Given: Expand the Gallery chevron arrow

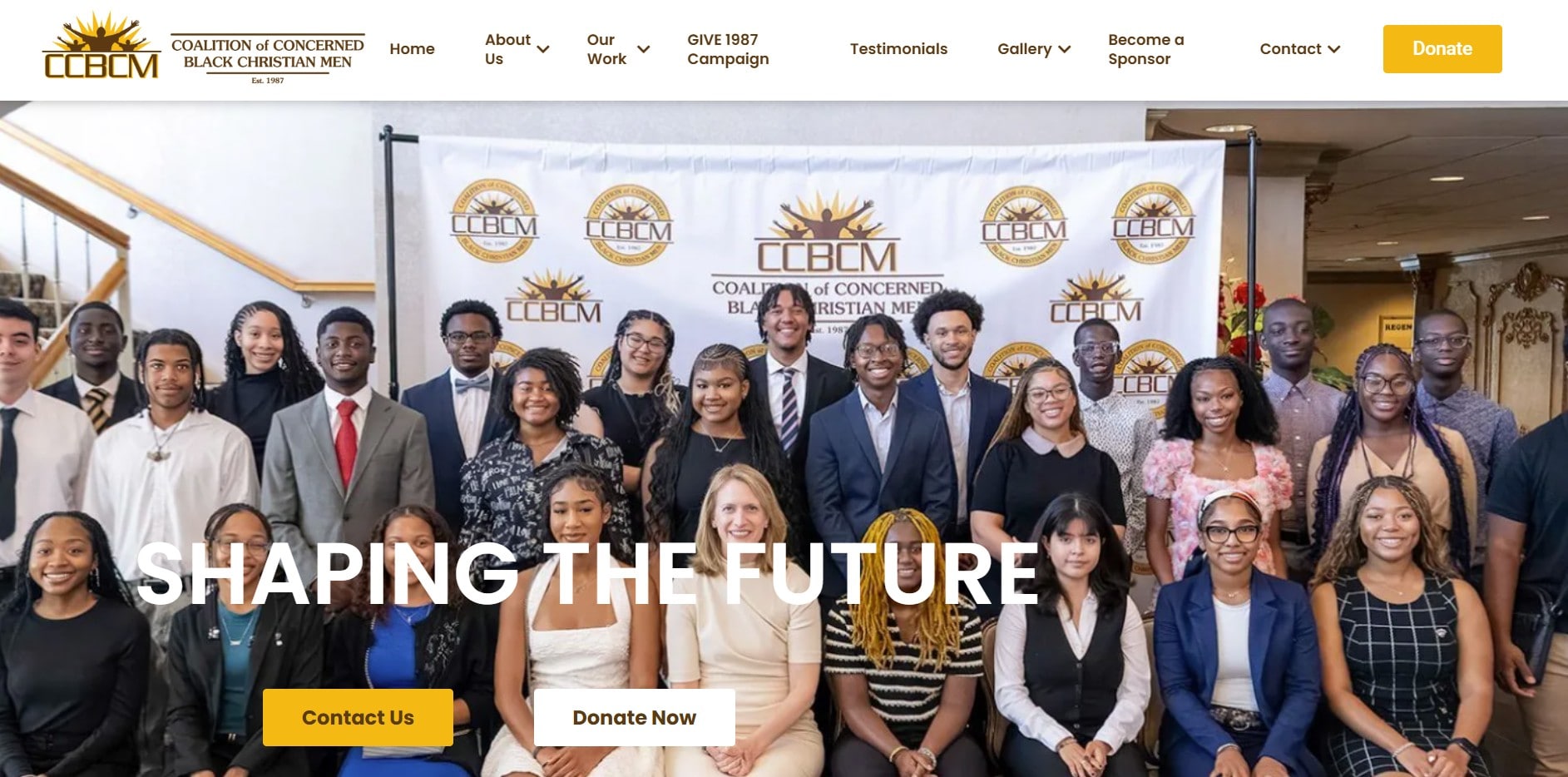Looking at the screenshot, I should point(1064,49).
